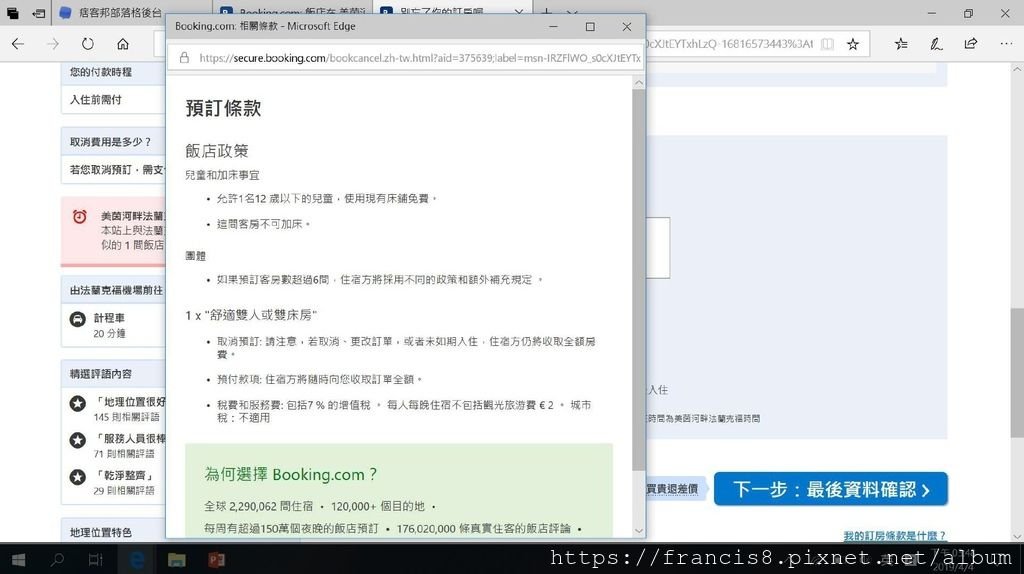The height and width of the screenshot is (574, 1024).
Task: Click 下一步：最後資料確認 button
Action: point(830,488)
